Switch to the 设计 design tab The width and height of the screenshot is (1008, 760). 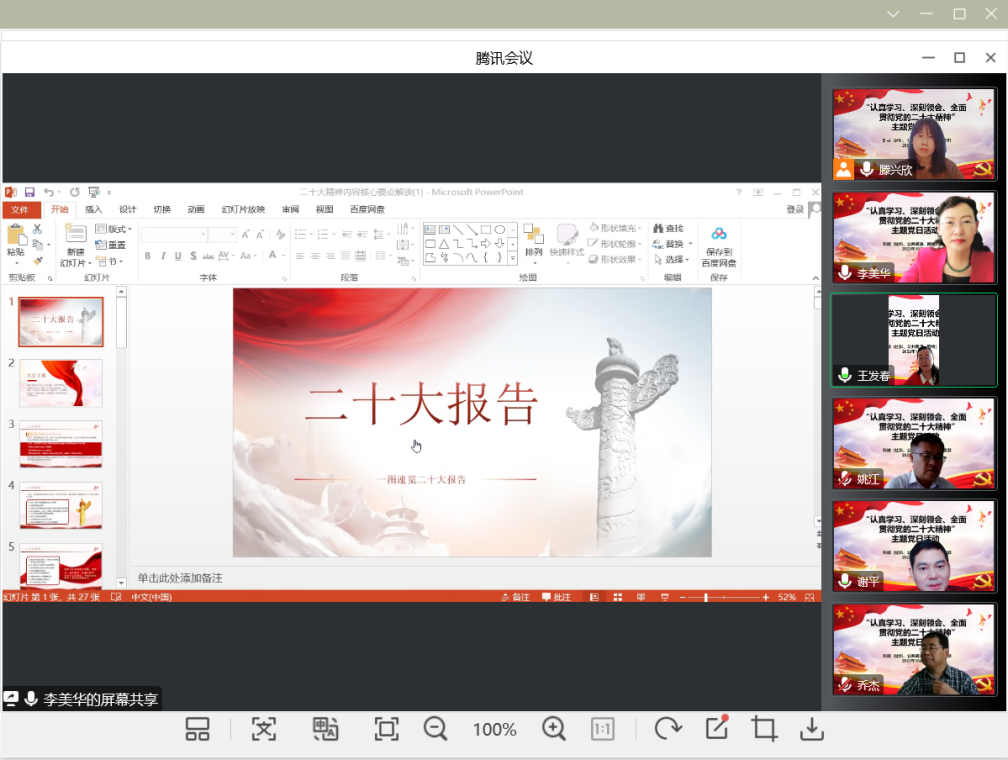[x=127, y=210]
